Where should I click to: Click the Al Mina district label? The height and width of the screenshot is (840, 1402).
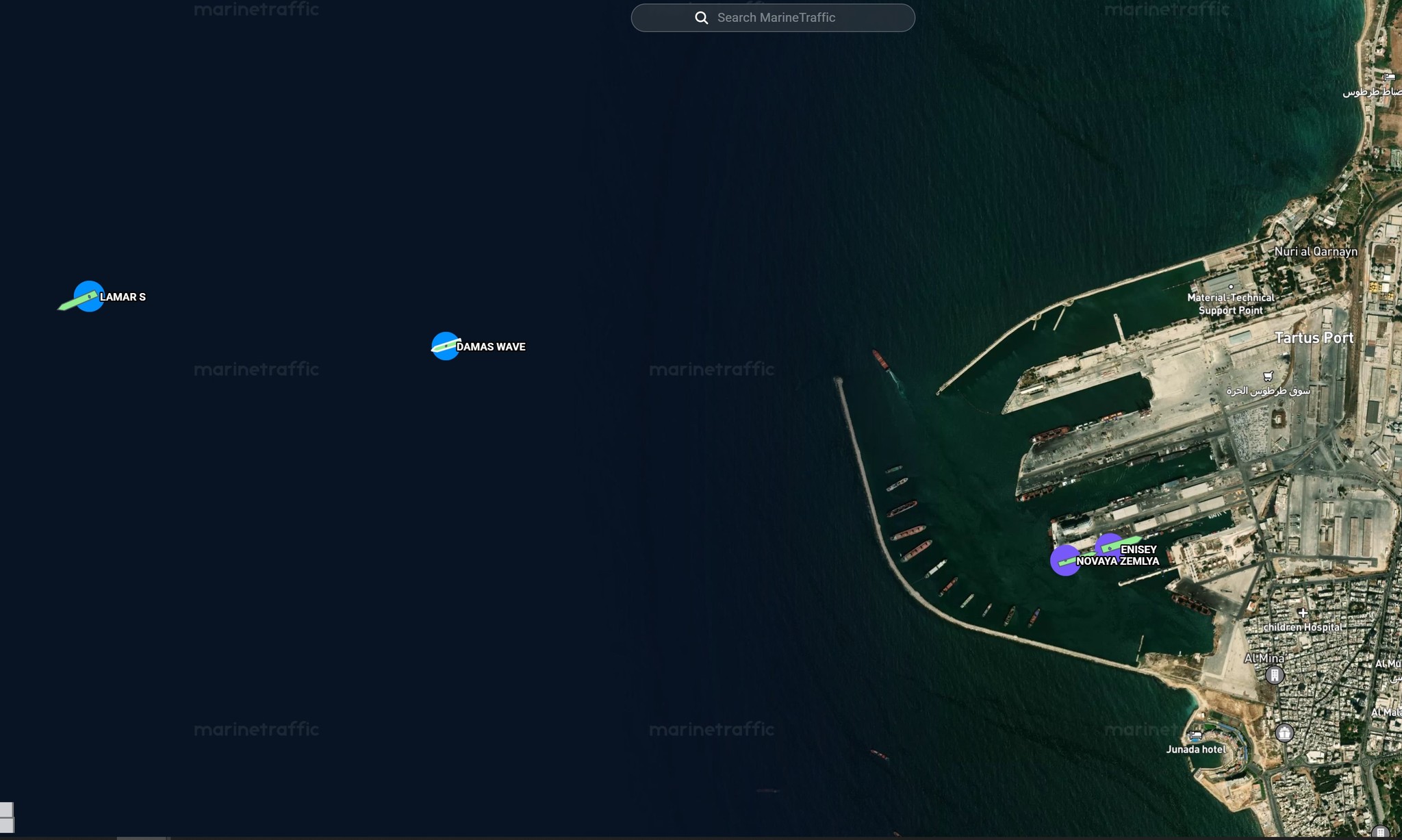pyautogui.click(x=1264, y=658)
